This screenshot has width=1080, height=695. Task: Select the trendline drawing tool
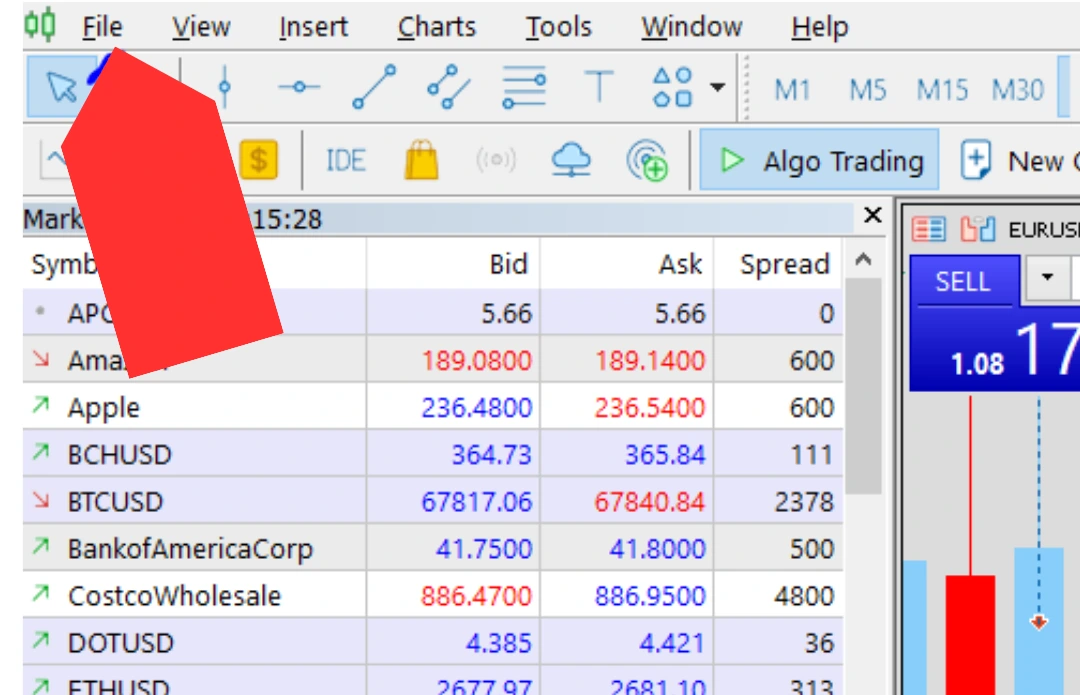coord(374,88)
